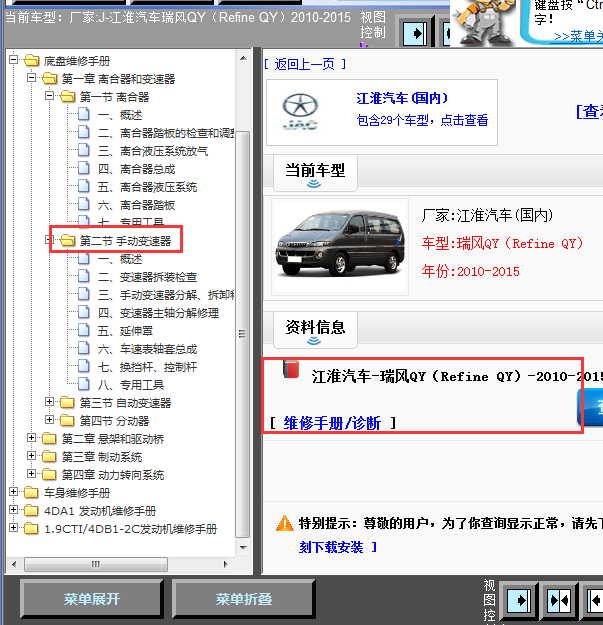Click the tree horizontal scrollbar thumb
The width and height of the screenshot is (603, 625).
96,564
